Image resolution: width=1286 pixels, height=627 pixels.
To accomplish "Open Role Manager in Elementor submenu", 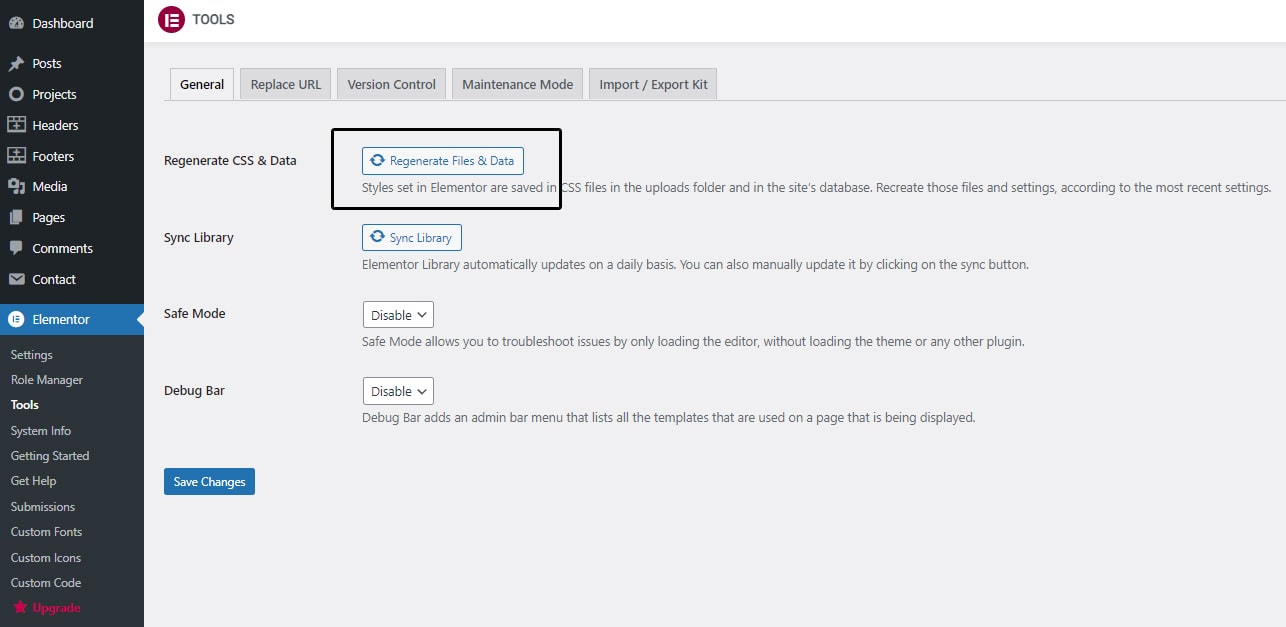I will (47, 380).
